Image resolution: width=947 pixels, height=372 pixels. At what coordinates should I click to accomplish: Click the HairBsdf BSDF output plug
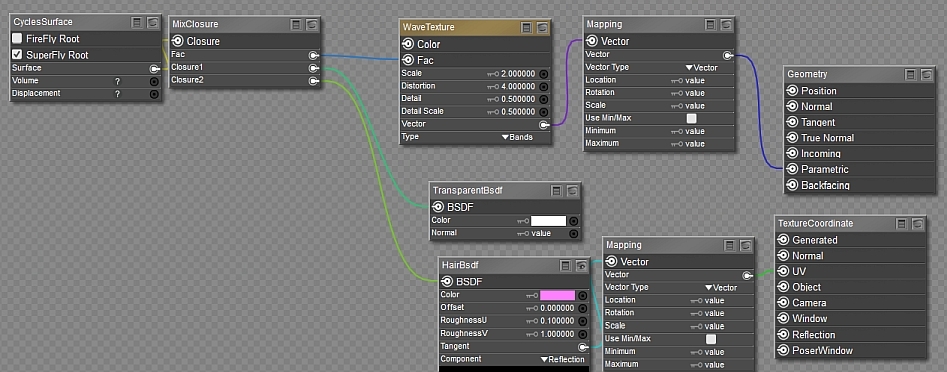[x=448, y=281]
